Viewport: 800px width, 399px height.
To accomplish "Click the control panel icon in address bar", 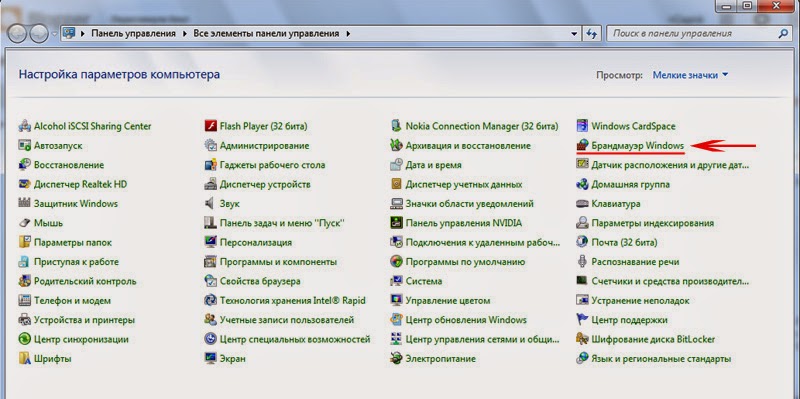I will (69, 34).
